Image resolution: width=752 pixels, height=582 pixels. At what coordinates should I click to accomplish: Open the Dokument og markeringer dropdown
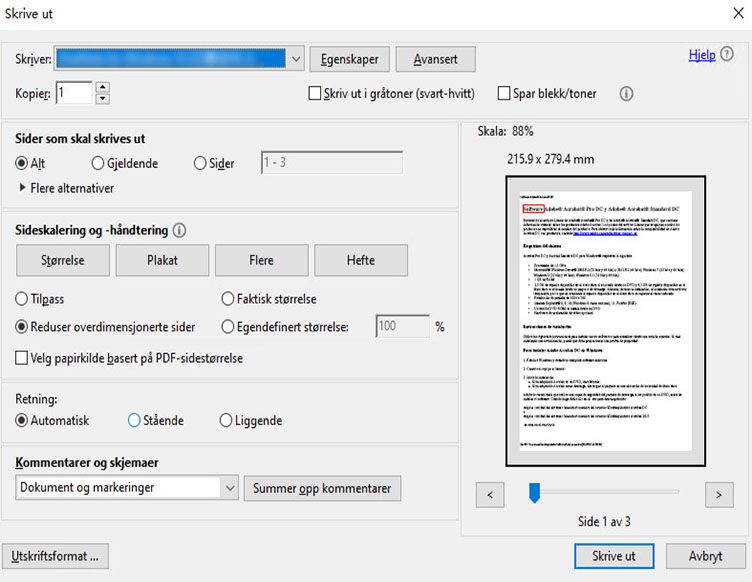[127, 488]
